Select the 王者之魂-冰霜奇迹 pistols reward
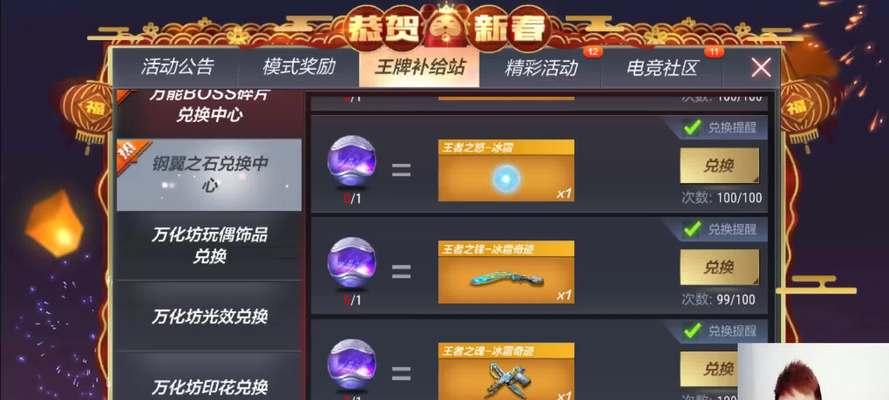 tap(506, 372)
